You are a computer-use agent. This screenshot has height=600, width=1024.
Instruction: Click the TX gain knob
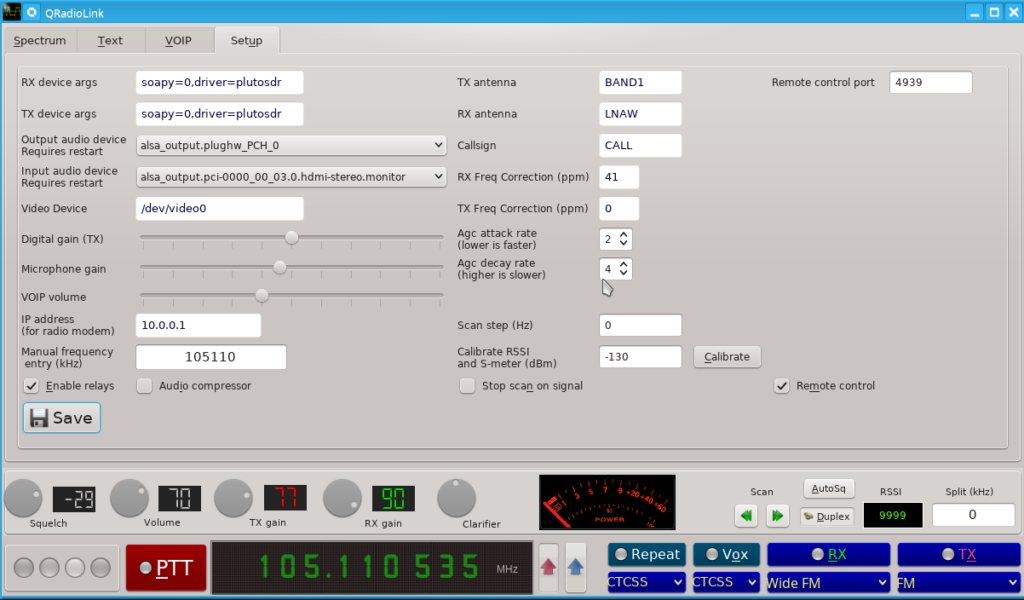(x=233, y=498)
